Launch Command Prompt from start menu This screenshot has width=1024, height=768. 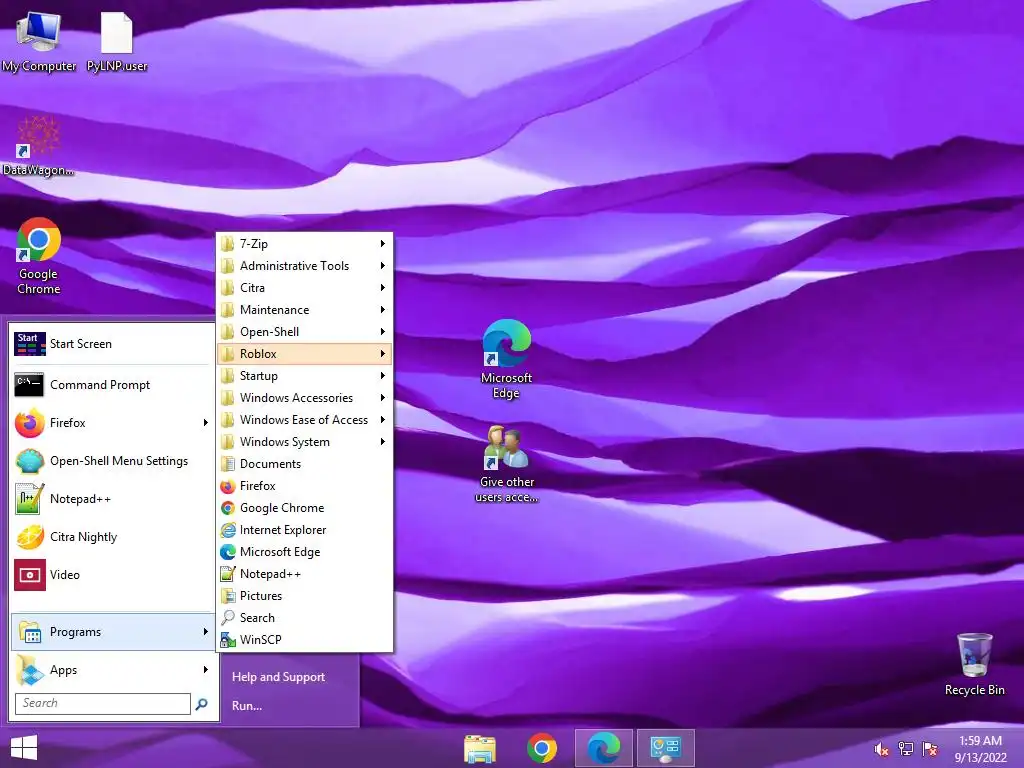[113, 385]
